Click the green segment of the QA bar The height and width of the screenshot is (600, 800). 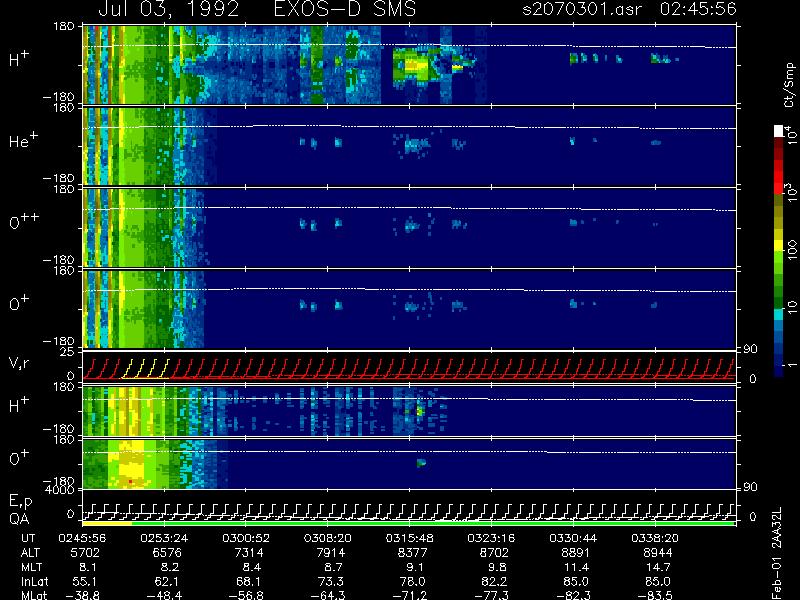(x=433, y=523)
